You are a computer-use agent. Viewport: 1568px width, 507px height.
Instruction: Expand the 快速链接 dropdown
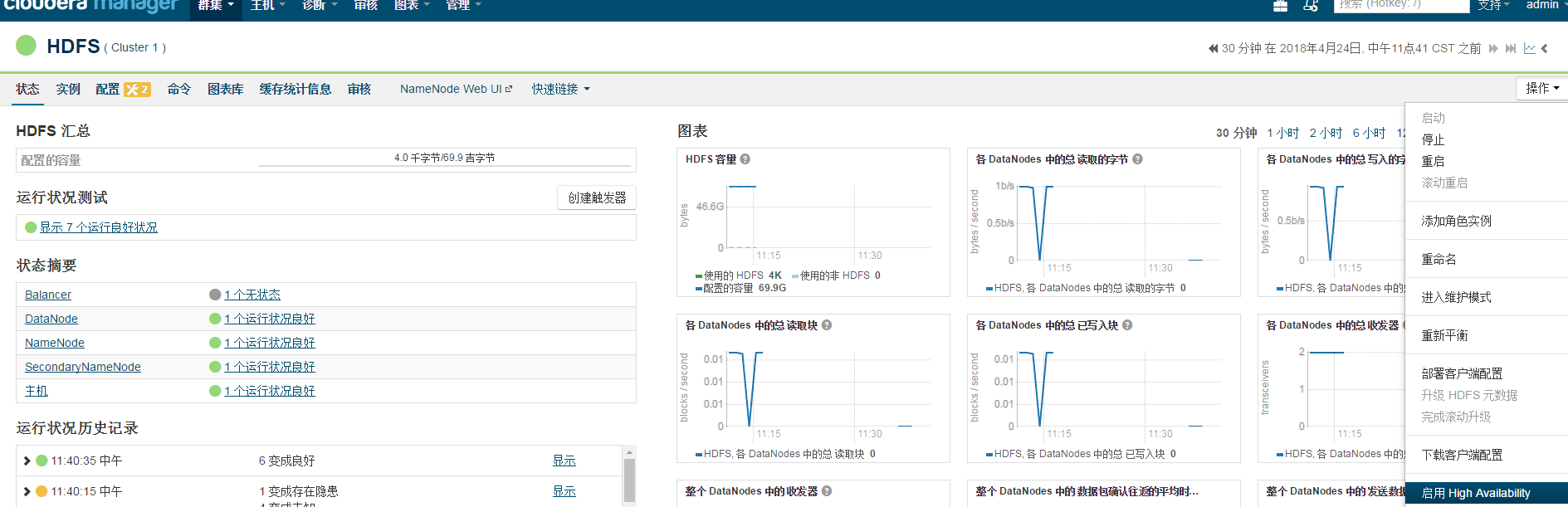[561, 89]
